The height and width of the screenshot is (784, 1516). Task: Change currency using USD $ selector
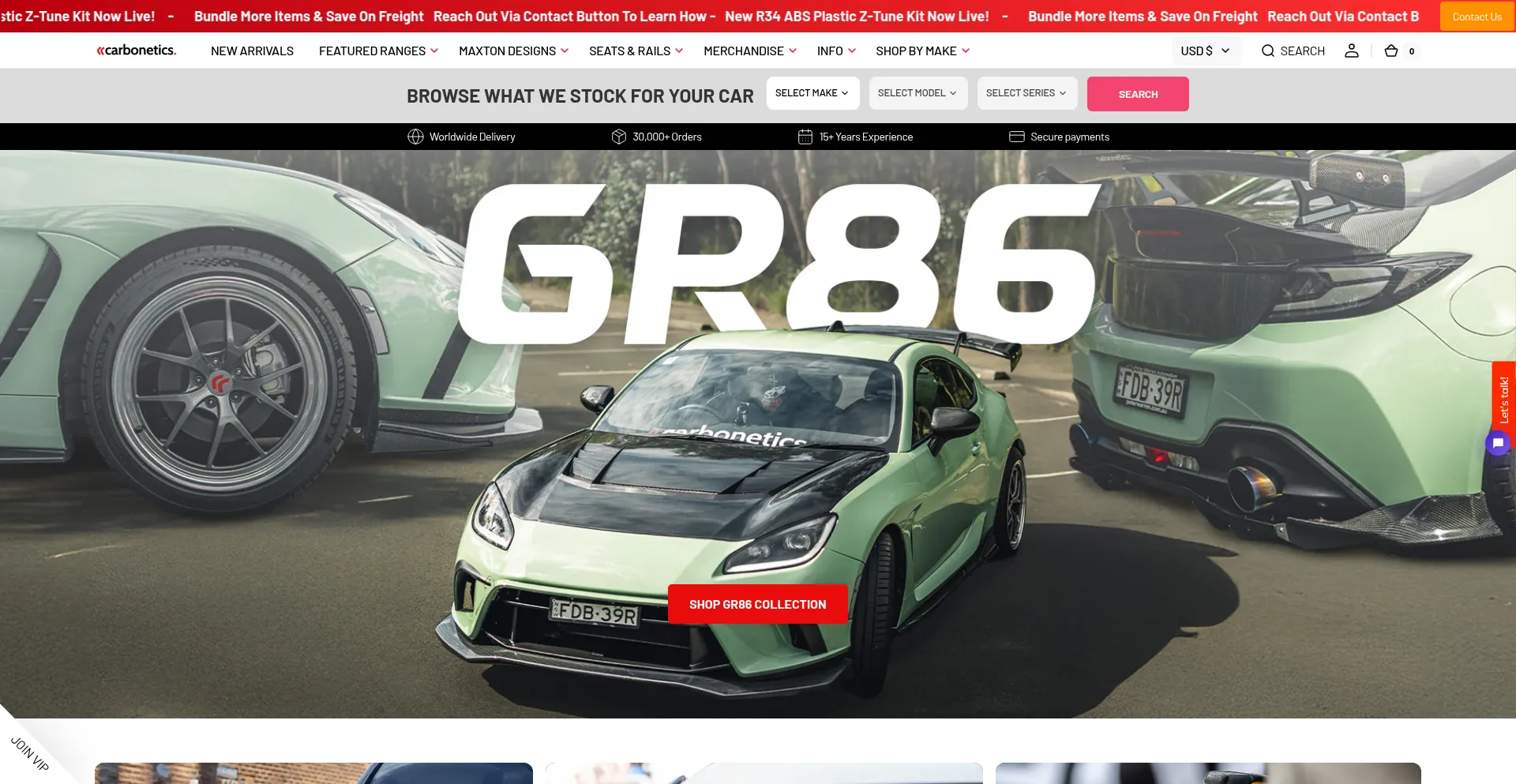[1205, 51]
